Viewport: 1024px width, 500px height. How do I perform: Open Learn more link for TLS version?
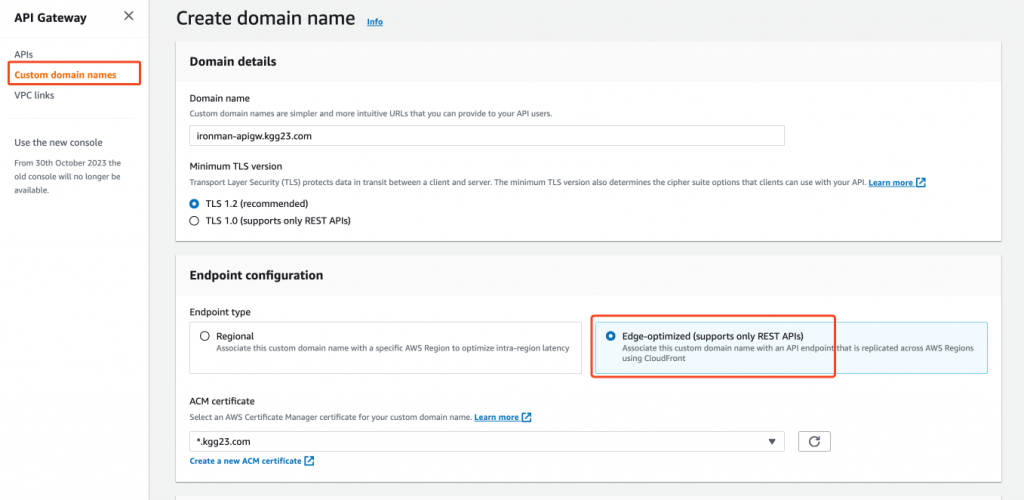891,183
